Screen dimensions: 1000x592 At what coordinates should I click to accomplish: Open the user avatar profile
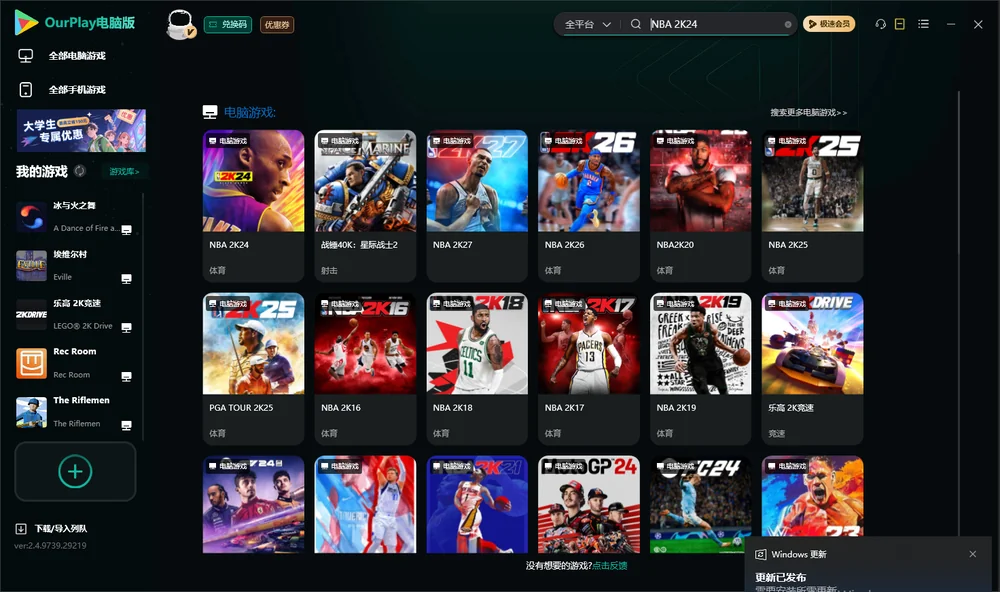coord(181,24)
